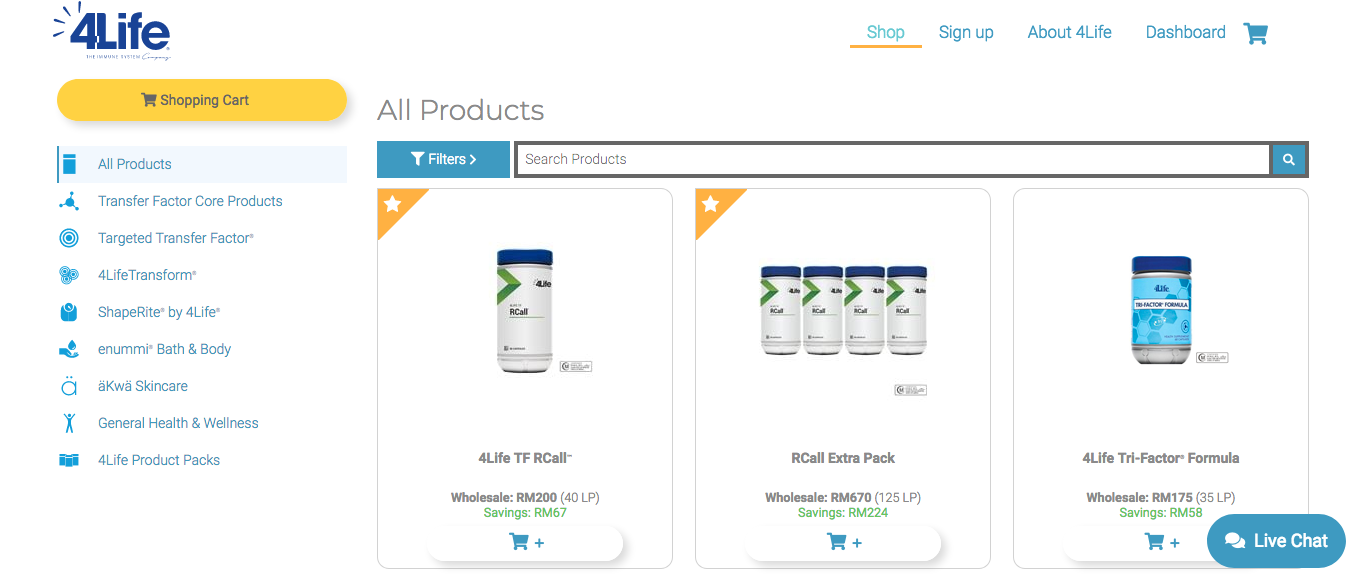Expand the Filters dropdown
Viewport: 1366px width, 583px height.
coord(443,159)
